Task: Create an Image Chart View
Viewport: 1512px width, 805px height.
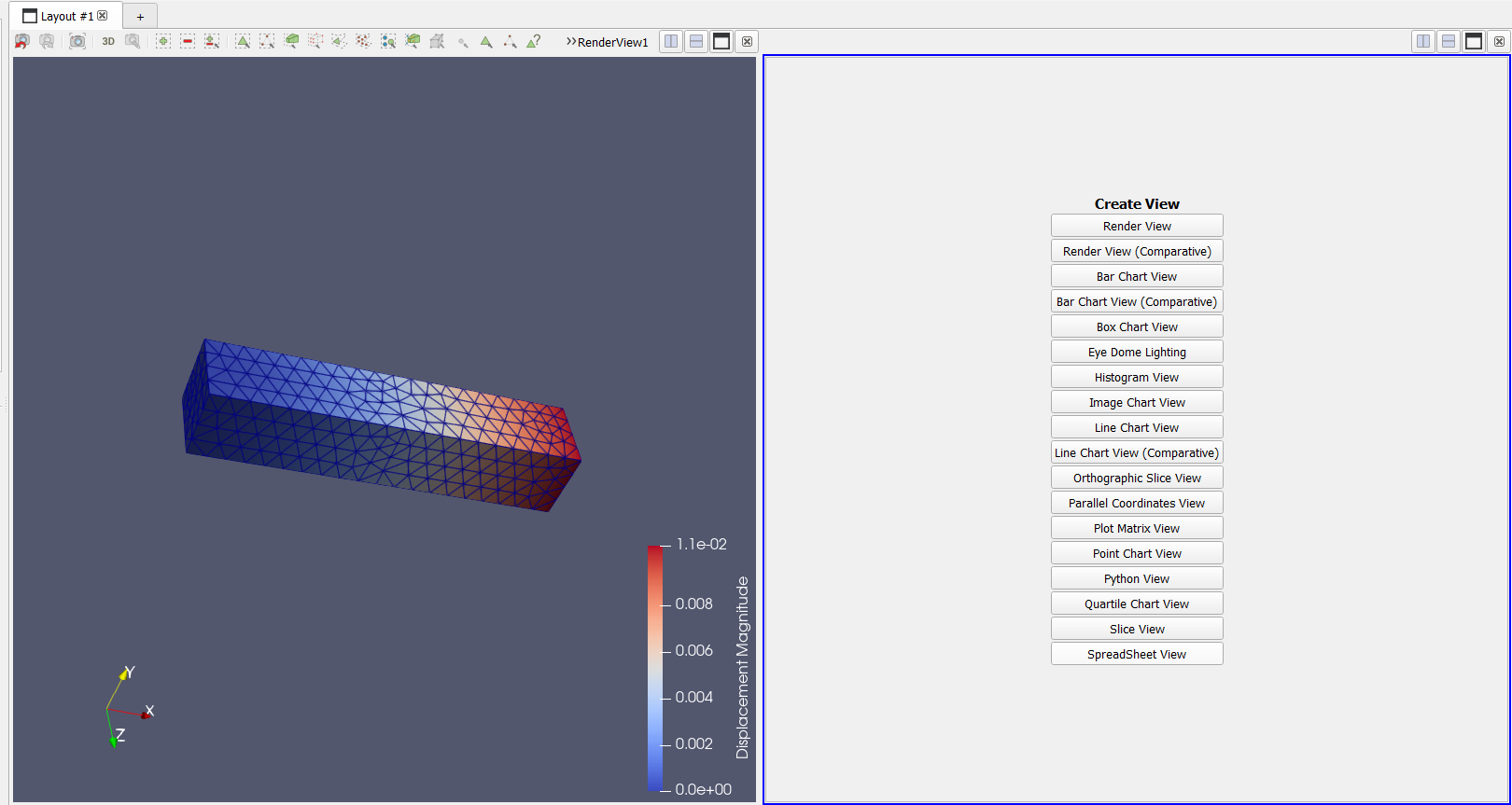Action: [1137, 402]
